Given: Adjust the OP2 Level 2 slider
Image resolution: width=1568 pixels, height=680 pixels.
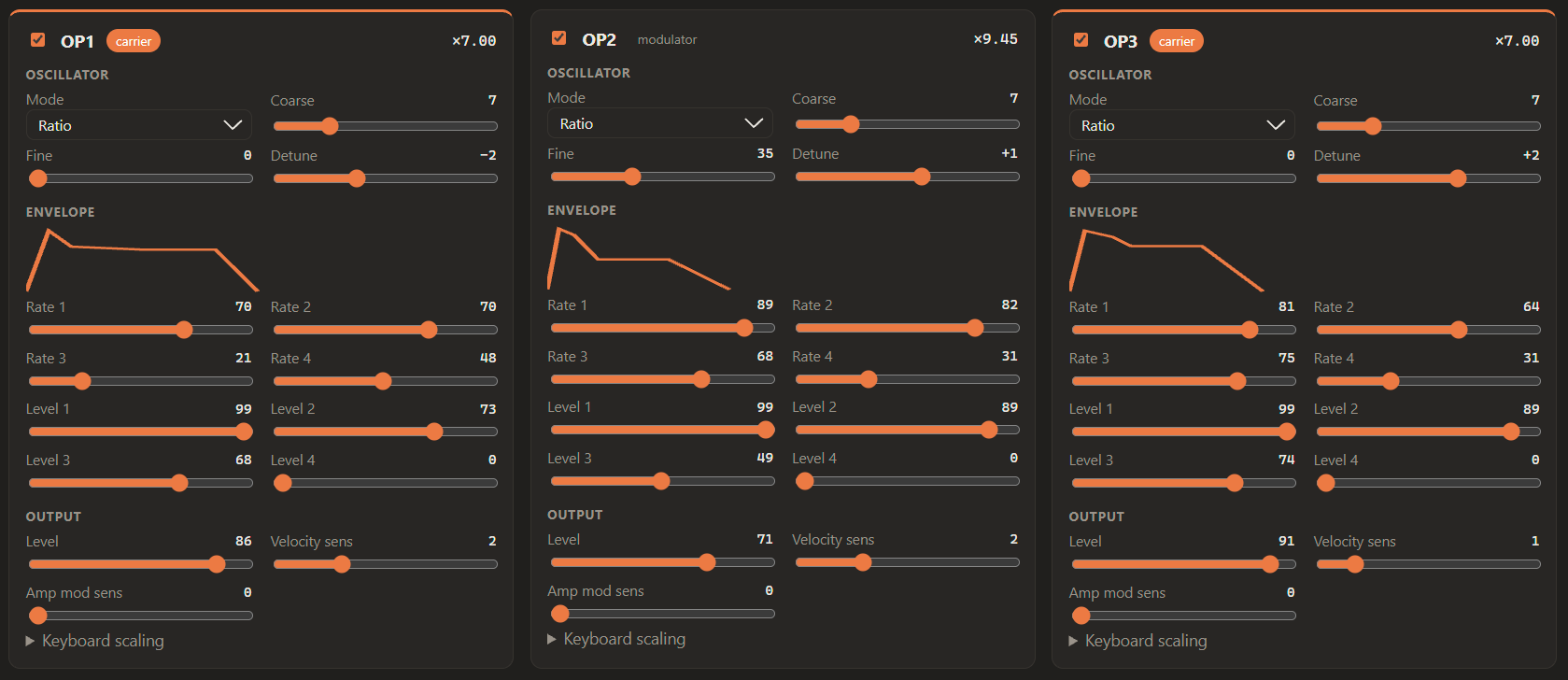Looking at the screenshot, I should click(x=907, y=429).
